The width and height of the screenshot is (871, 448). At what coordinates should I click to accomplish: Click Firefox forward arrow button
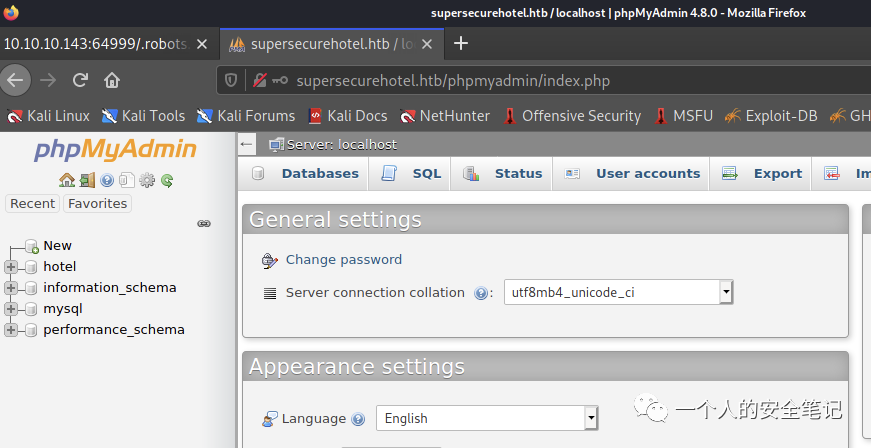point(48,80)
